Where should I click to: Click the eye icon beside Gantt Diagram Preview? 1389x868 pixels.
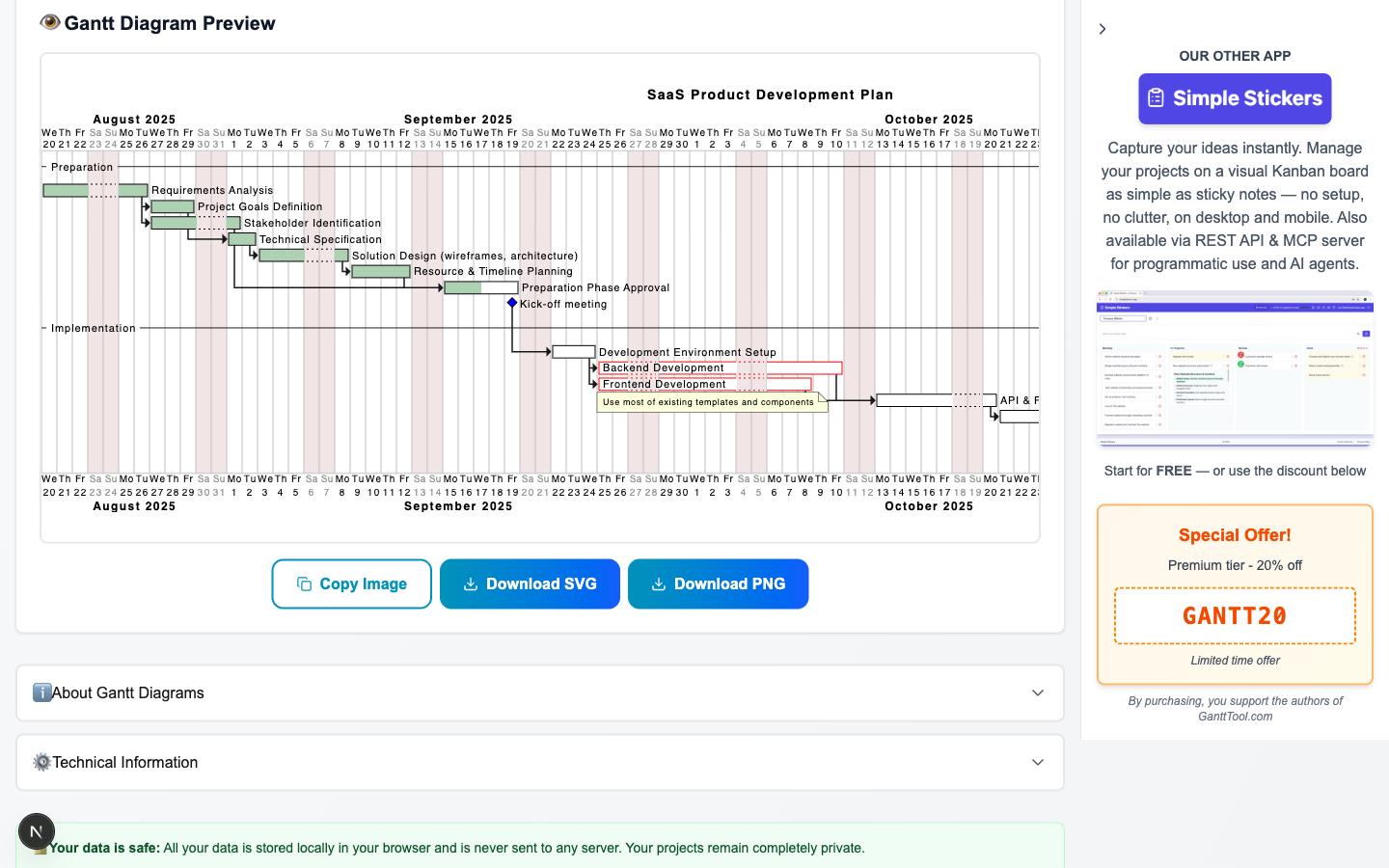click(x=50, y=22)
